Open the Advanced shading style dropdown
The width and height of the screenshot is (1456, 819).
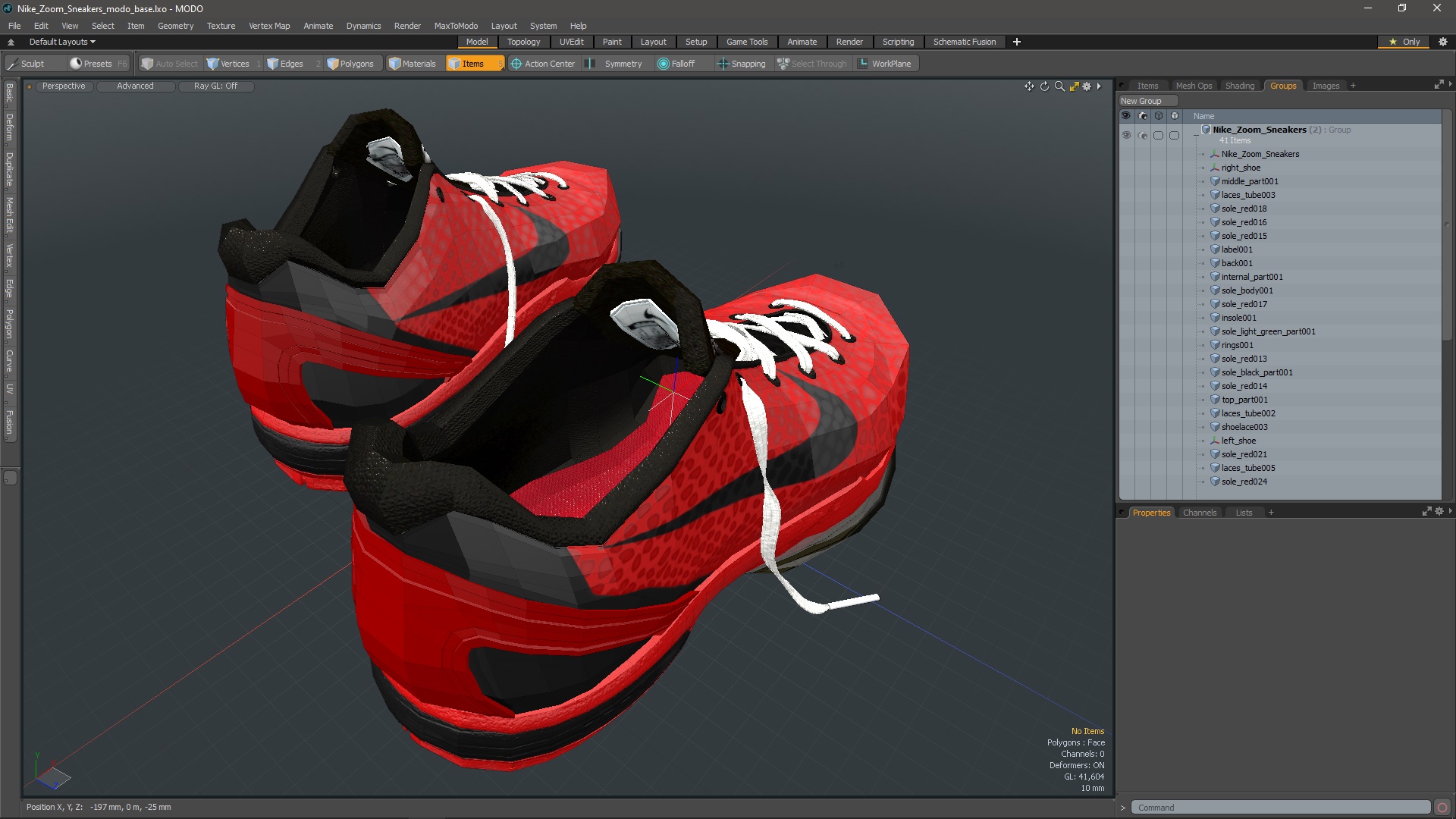(135, 86)
